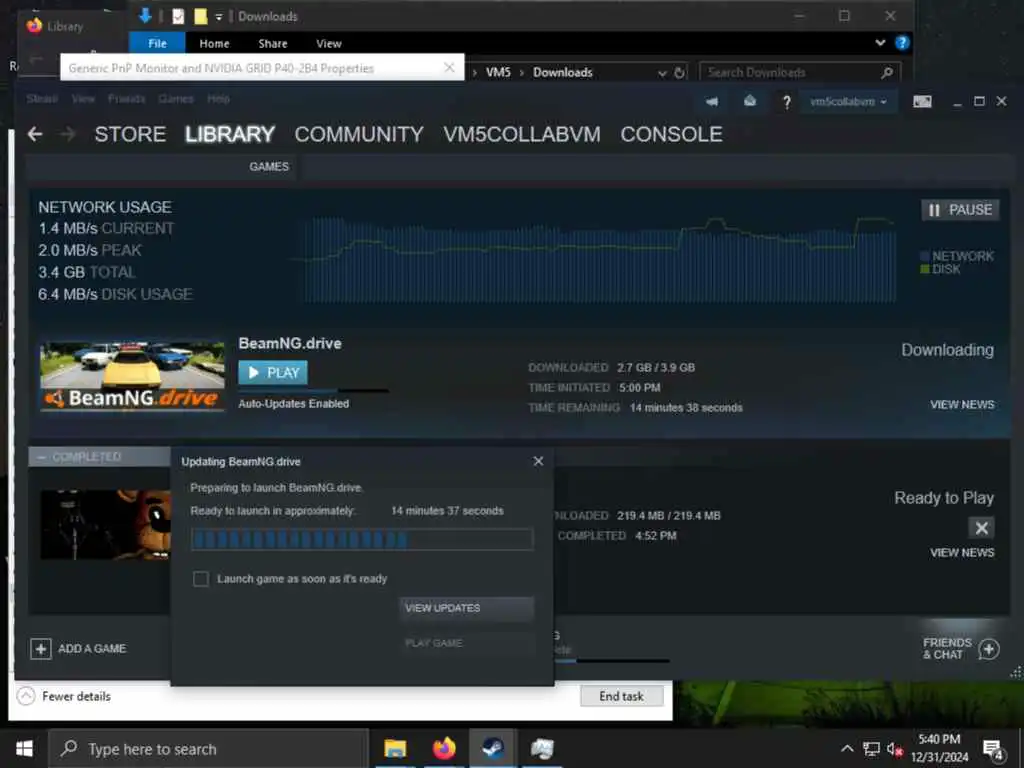Click the Search Downloads field
The width and height of the screenshot is (1024, 768).
coord(799,72)
